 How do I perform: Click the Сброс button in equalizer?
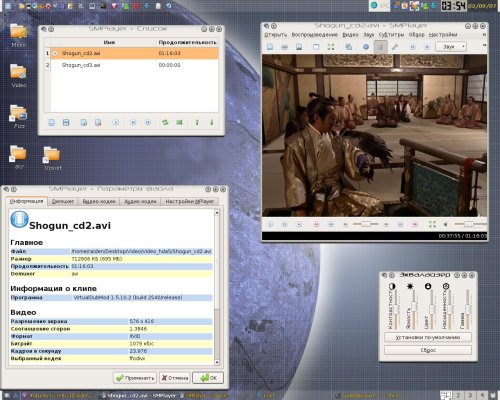click(428, 350)
